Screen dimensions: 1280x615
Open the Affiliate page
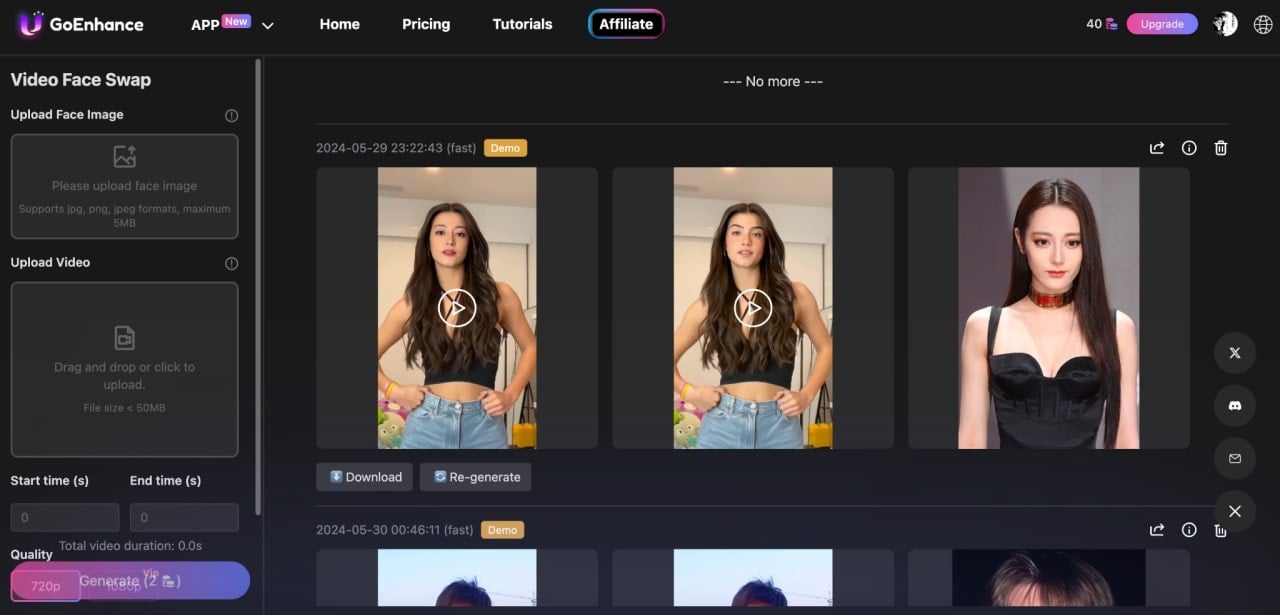point(626,24)
